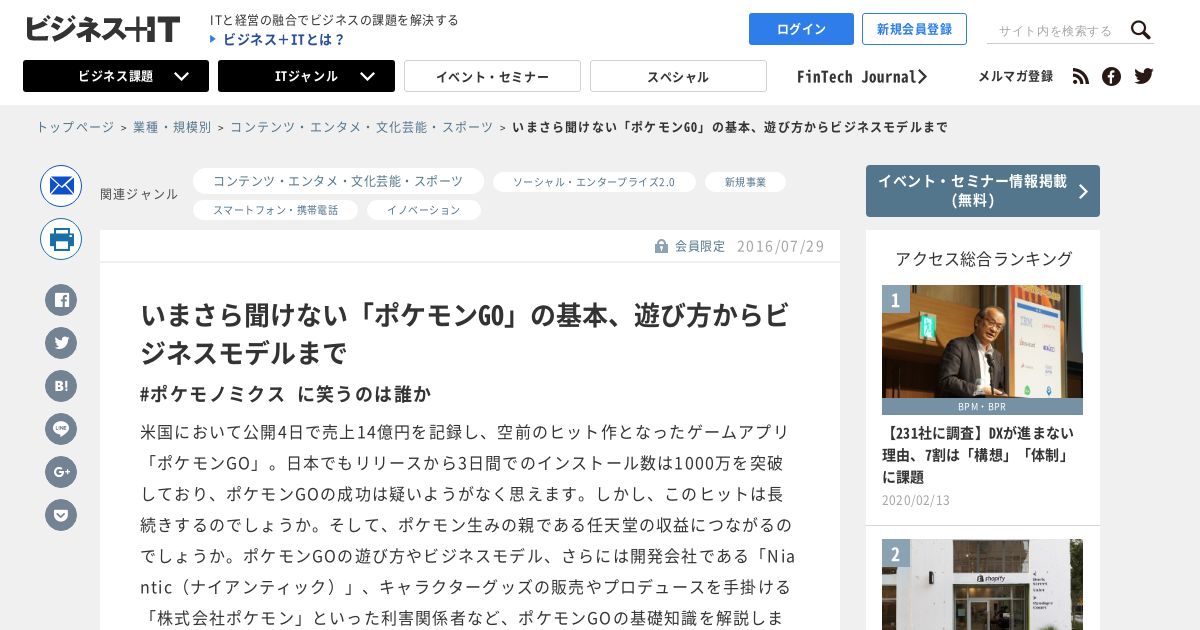
Task: Click the article date 2016/07/29
Action: coord(781,246)
